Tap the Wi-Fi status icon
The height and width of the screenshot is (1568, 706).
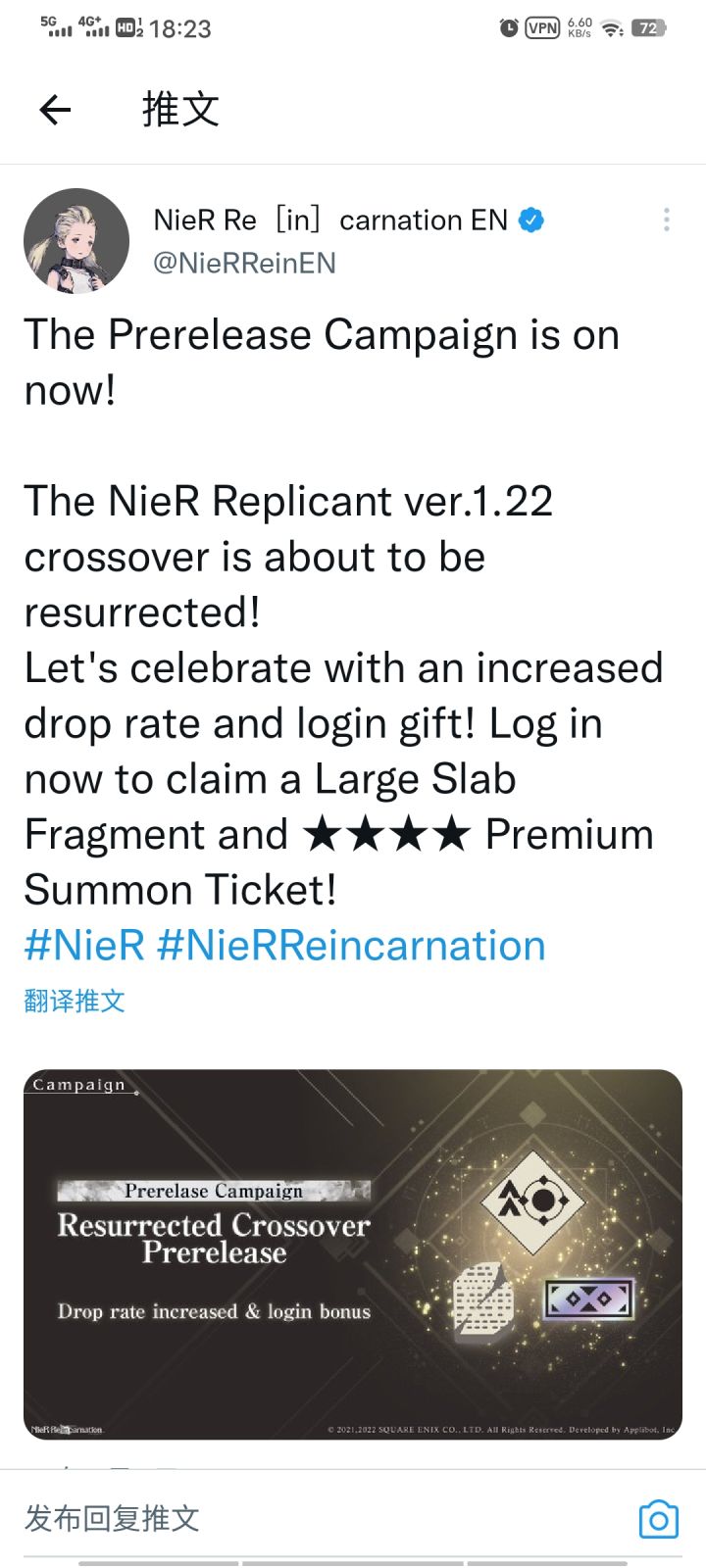[613, 28]
